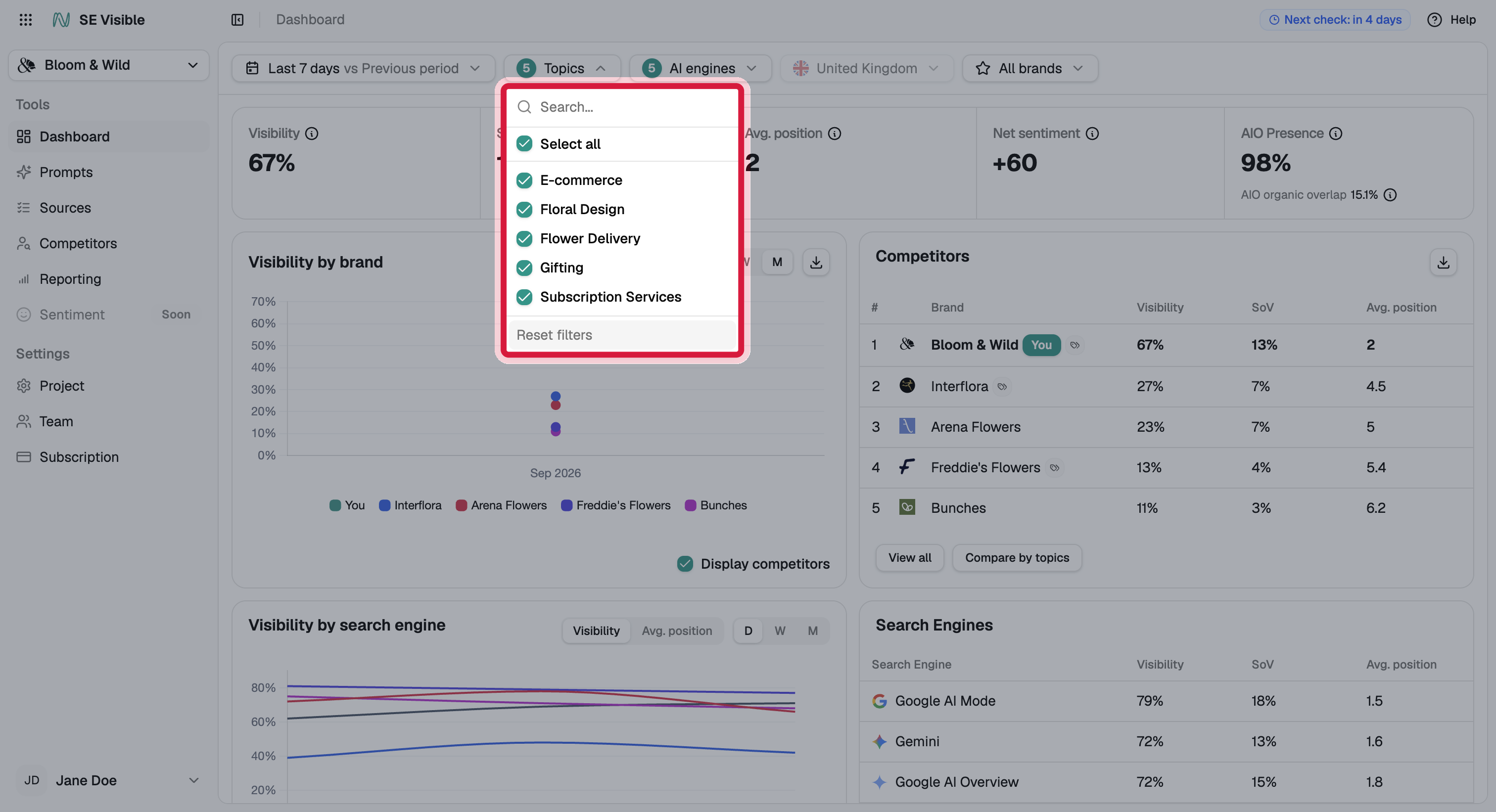Open the AI engines filter dropdown
The height and width of the screenshot is (812, 1496).
coord(700,68)
